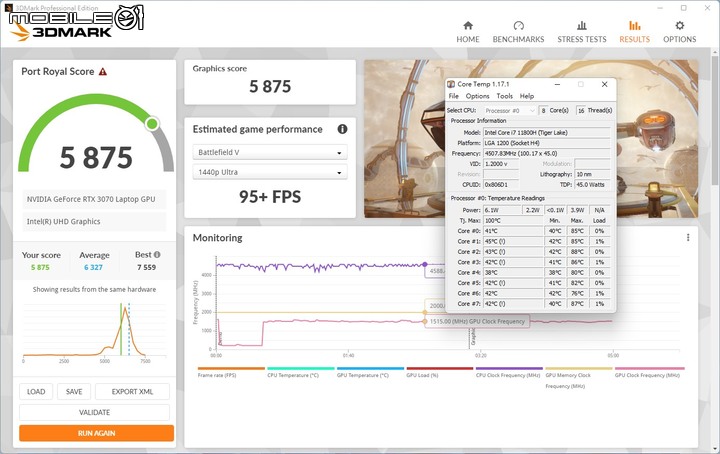Click the home house icon
Screen dimensions: 720x454
coord(468,25)
